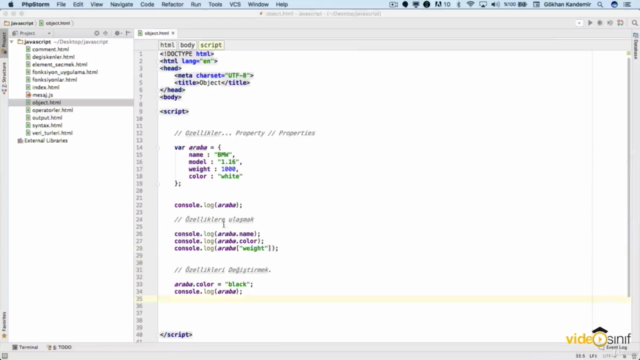Image resolution: width=640 pixels, height=360 pixels.
Task: Open the Terminal tool window
Action: tap(25, 347)
